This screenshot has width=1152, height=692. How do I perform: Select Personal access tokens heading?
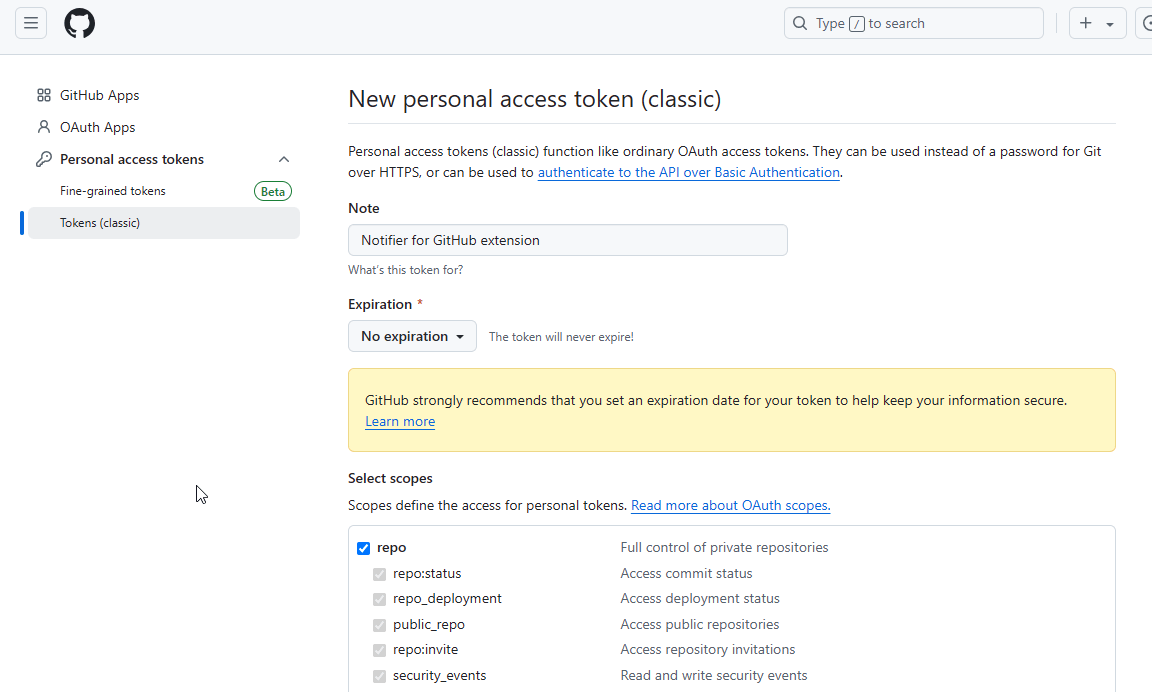click(132, 159)
